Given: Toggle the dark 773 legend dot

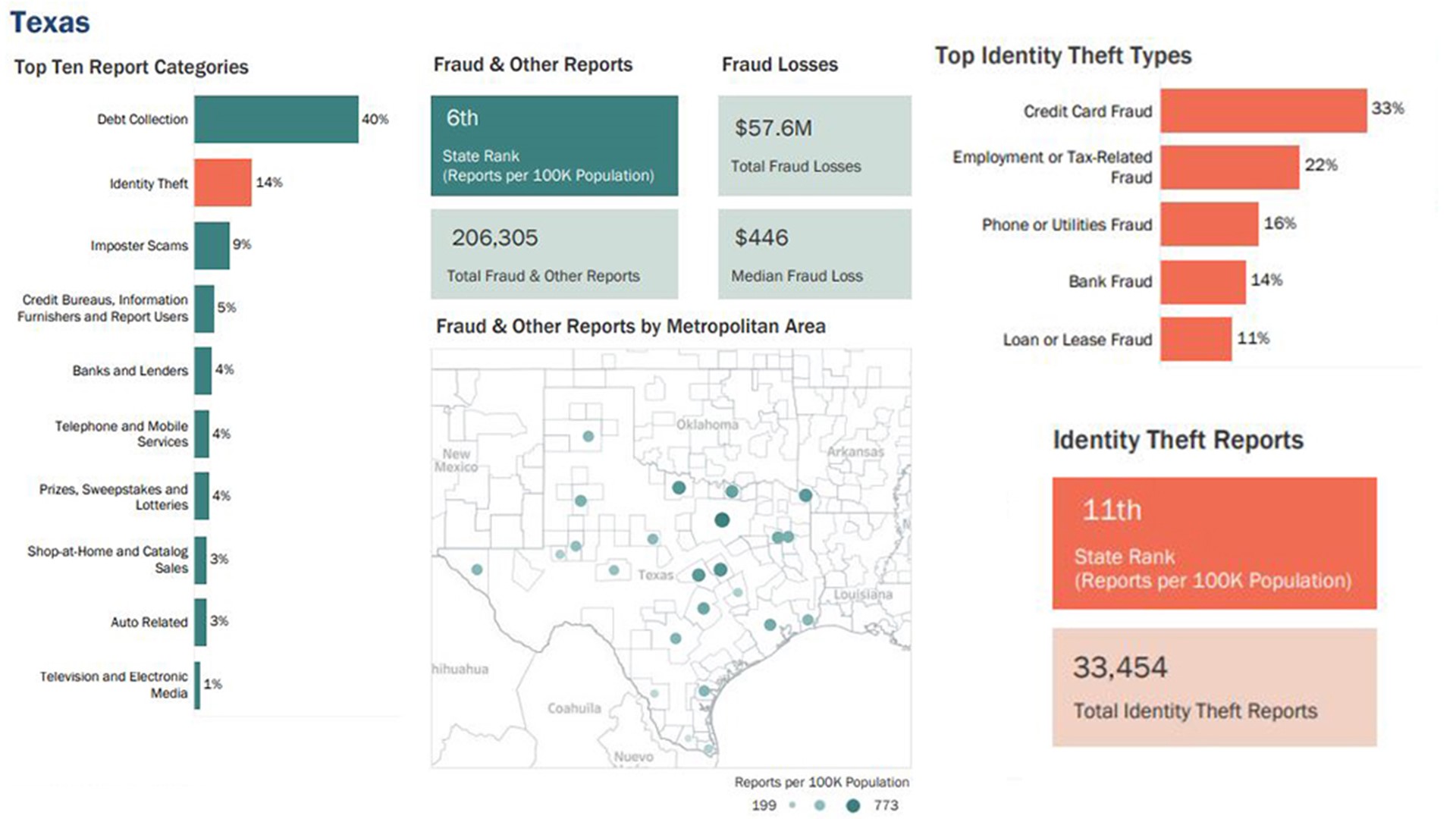Looking at the screenshot, I should click(x=855, y=805).
